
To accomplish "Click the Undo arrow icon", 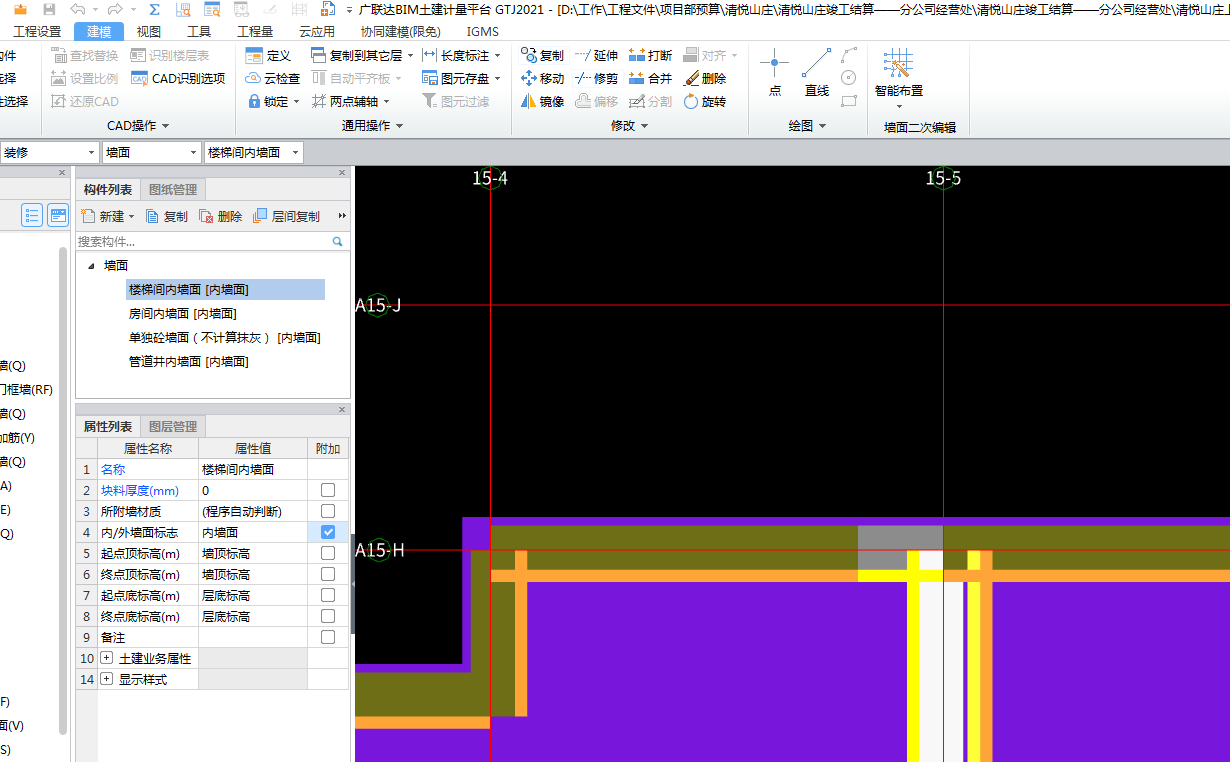I will click(78, 9).
